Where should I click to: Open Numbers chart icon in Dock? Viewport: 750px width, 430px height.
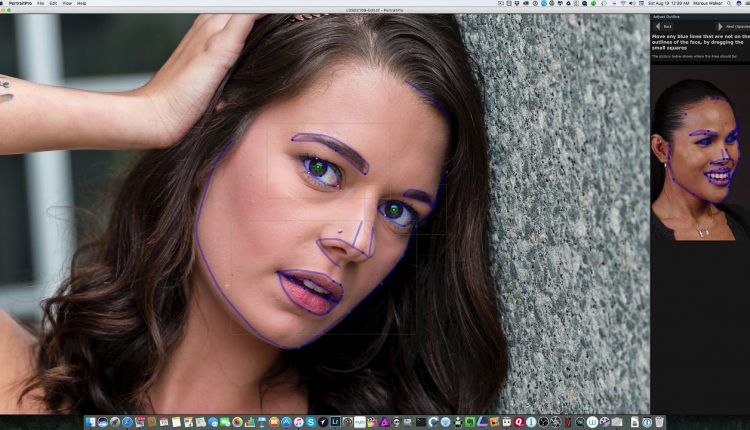[250, 422]
